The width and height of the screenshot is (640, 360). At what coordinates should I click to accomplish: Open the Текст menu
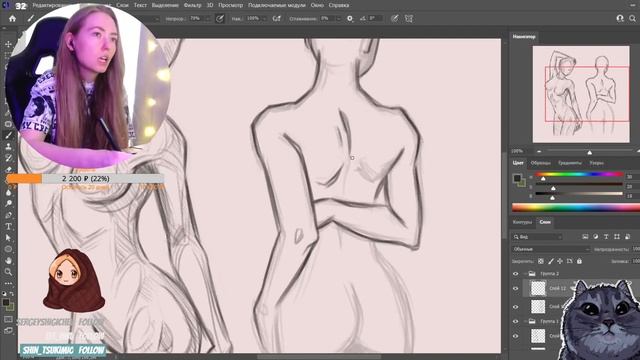140,5
